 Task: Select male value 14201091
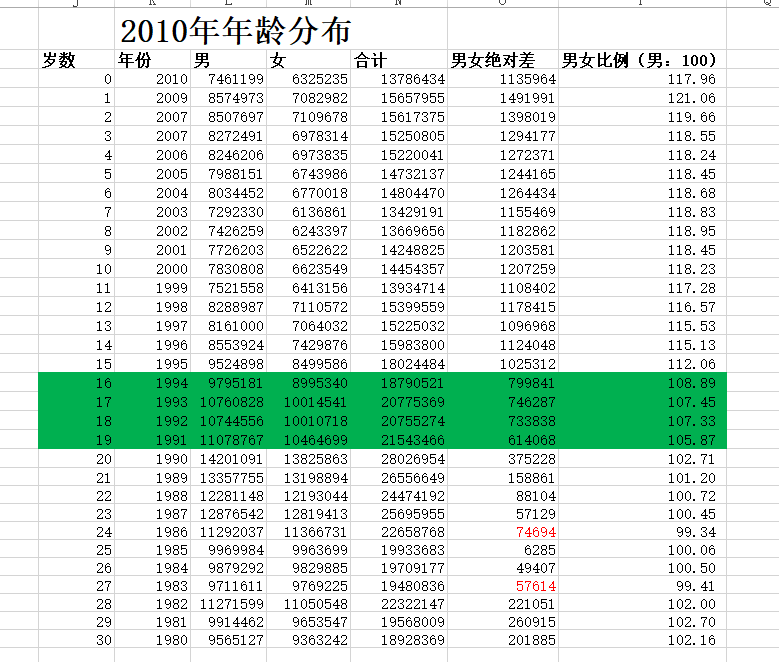coord(232,459)
